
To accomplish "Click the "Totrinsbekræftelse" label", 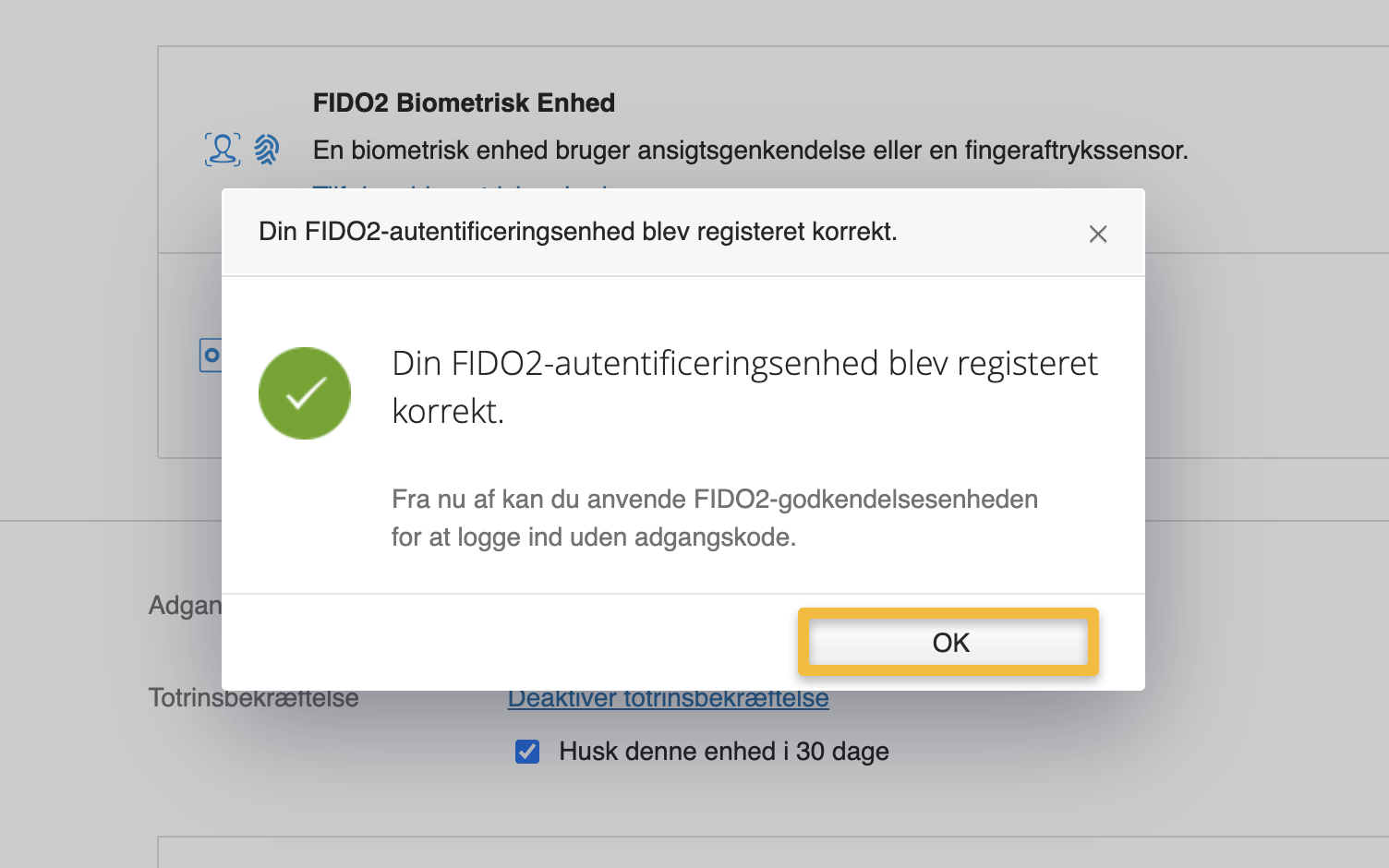I will [x=253, y=698].
